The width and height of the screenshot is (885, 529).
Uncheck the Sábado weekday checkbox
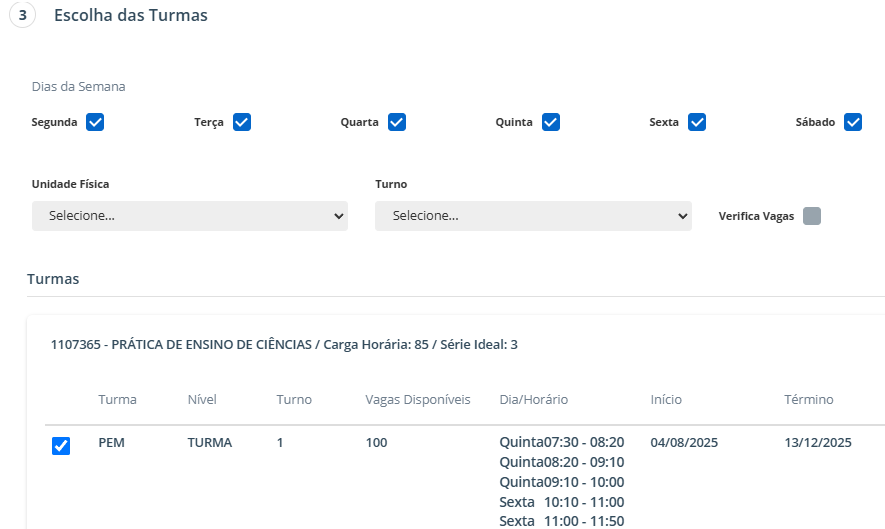(x=852, y=122)
